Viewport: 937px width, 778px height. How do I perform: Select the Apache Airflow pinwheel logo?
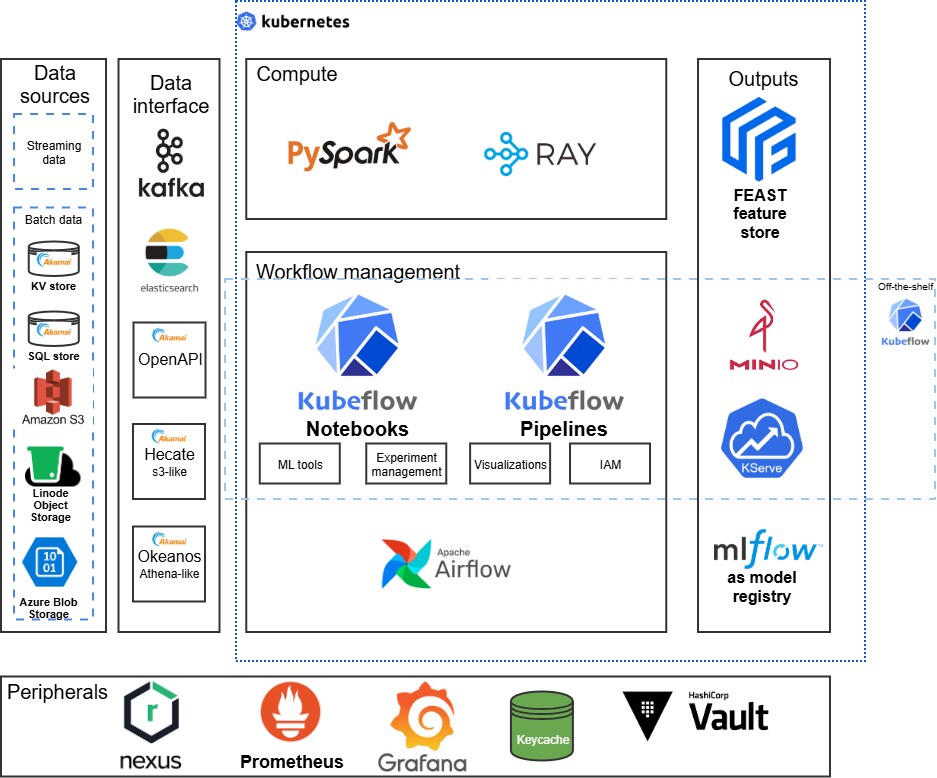pos(406,563)
